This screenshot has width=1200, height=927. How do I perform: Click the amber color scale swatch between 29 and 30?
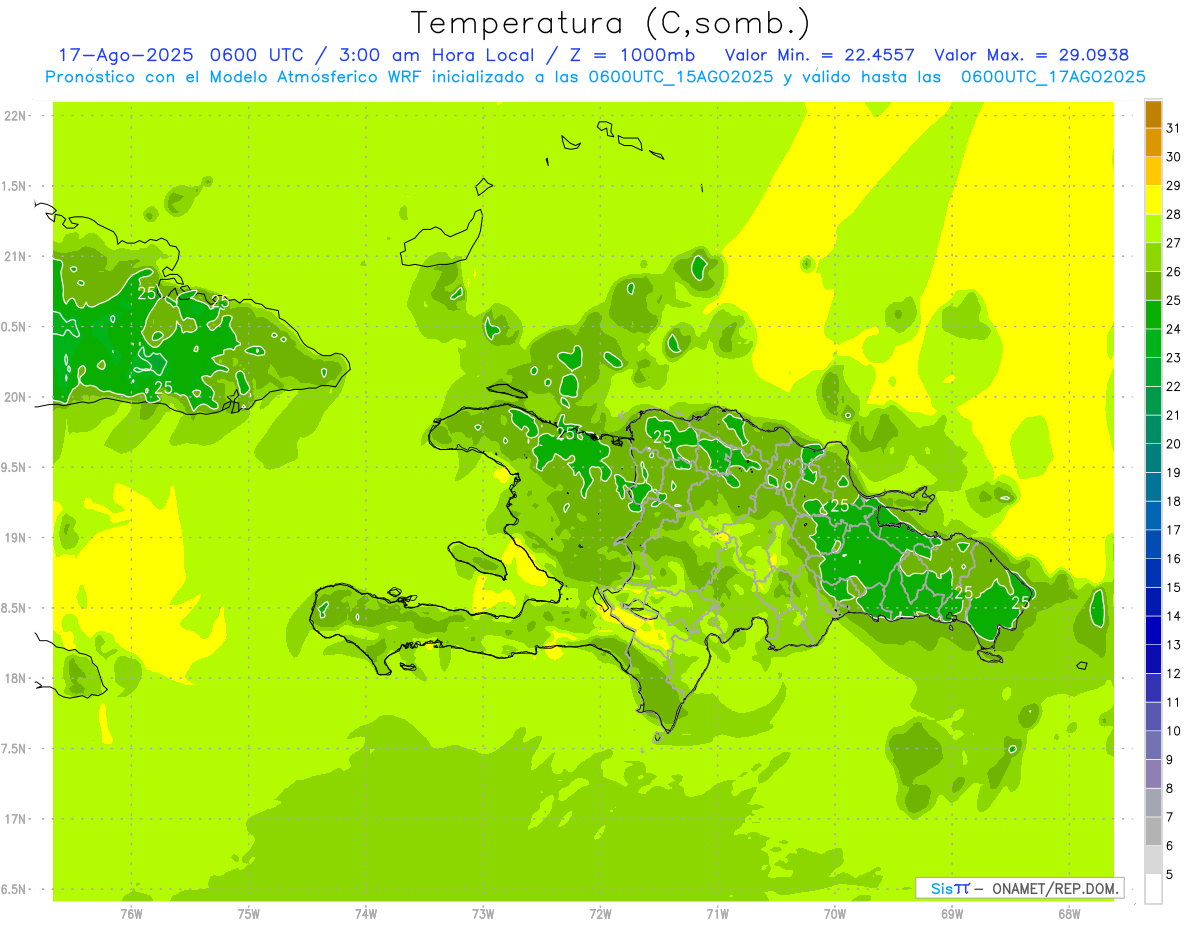pos(1153,171)
